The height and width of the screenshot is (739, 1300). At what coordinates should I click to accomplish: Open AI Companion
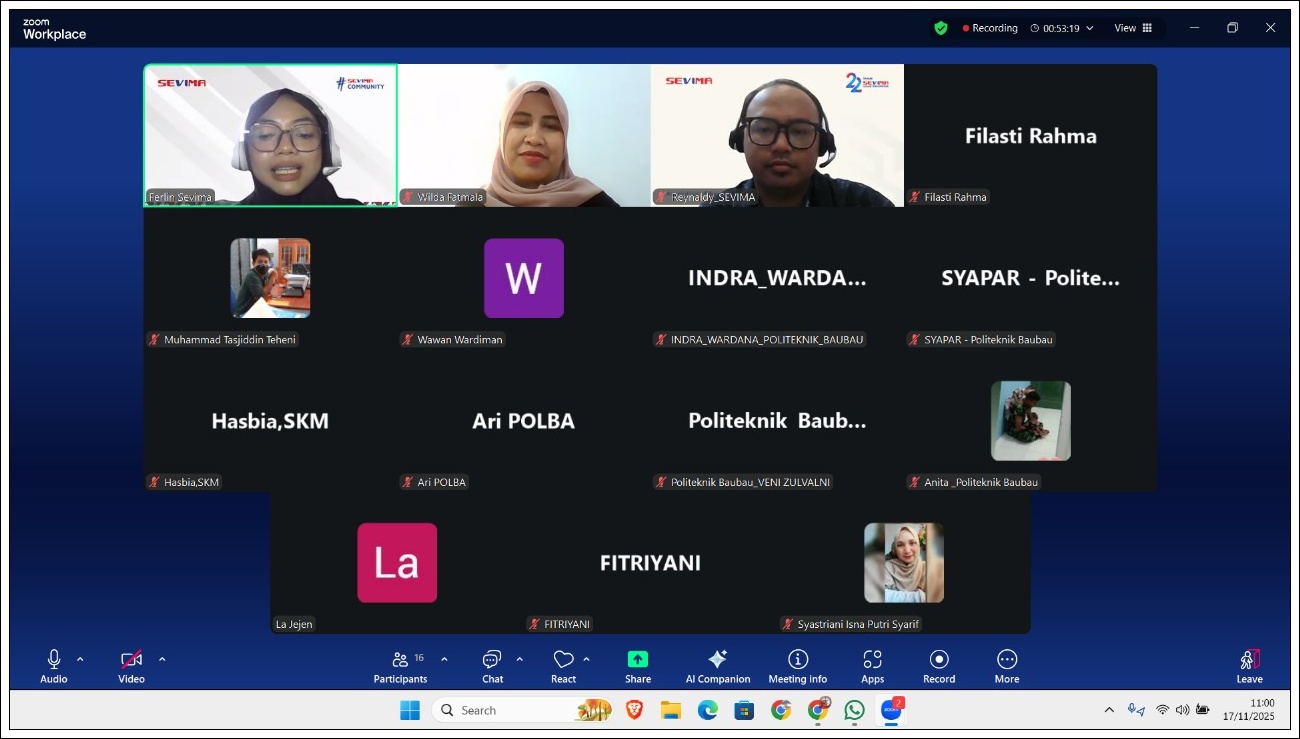[717, 665]
